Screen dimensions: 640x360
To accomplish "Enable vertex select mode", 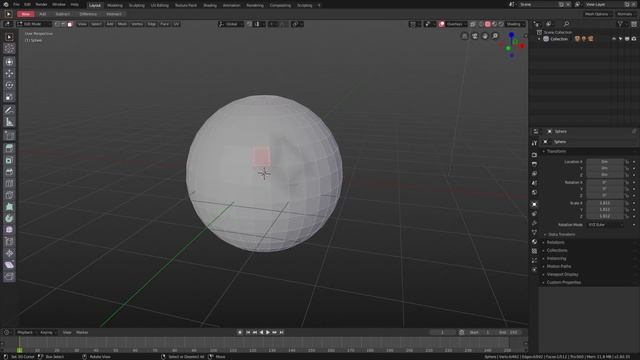I will tap(57, 24).
